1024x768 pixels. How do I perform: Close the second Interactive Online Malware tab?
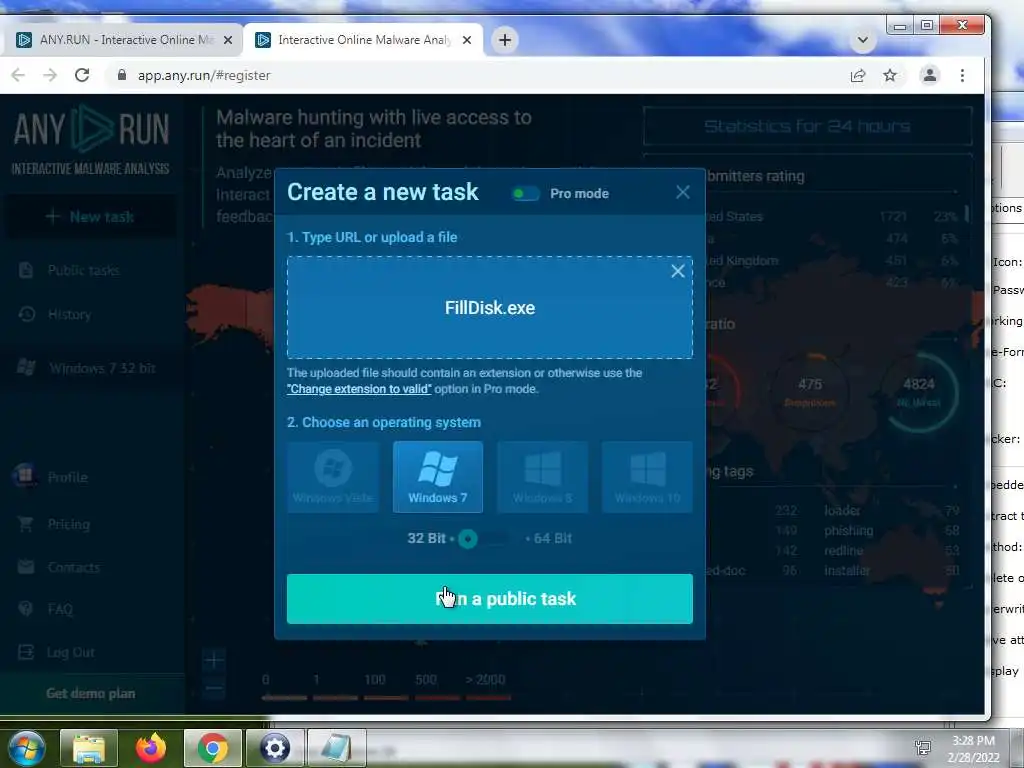[x=467, y=40]
